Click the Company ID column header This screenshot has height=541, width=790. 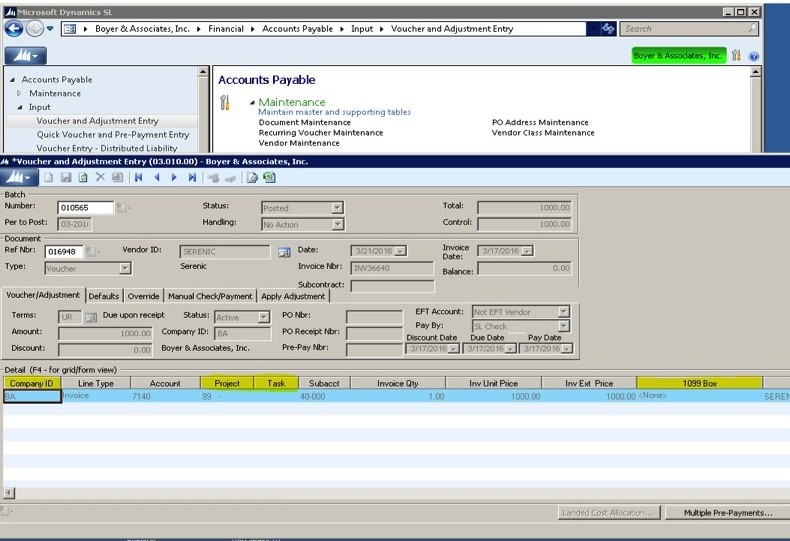point(32,383)
